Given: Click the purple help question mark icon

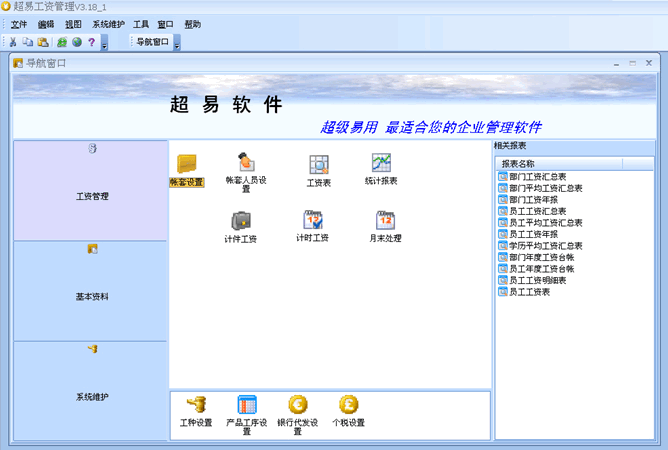Looking at the screenshot, I should click(91, 42).
